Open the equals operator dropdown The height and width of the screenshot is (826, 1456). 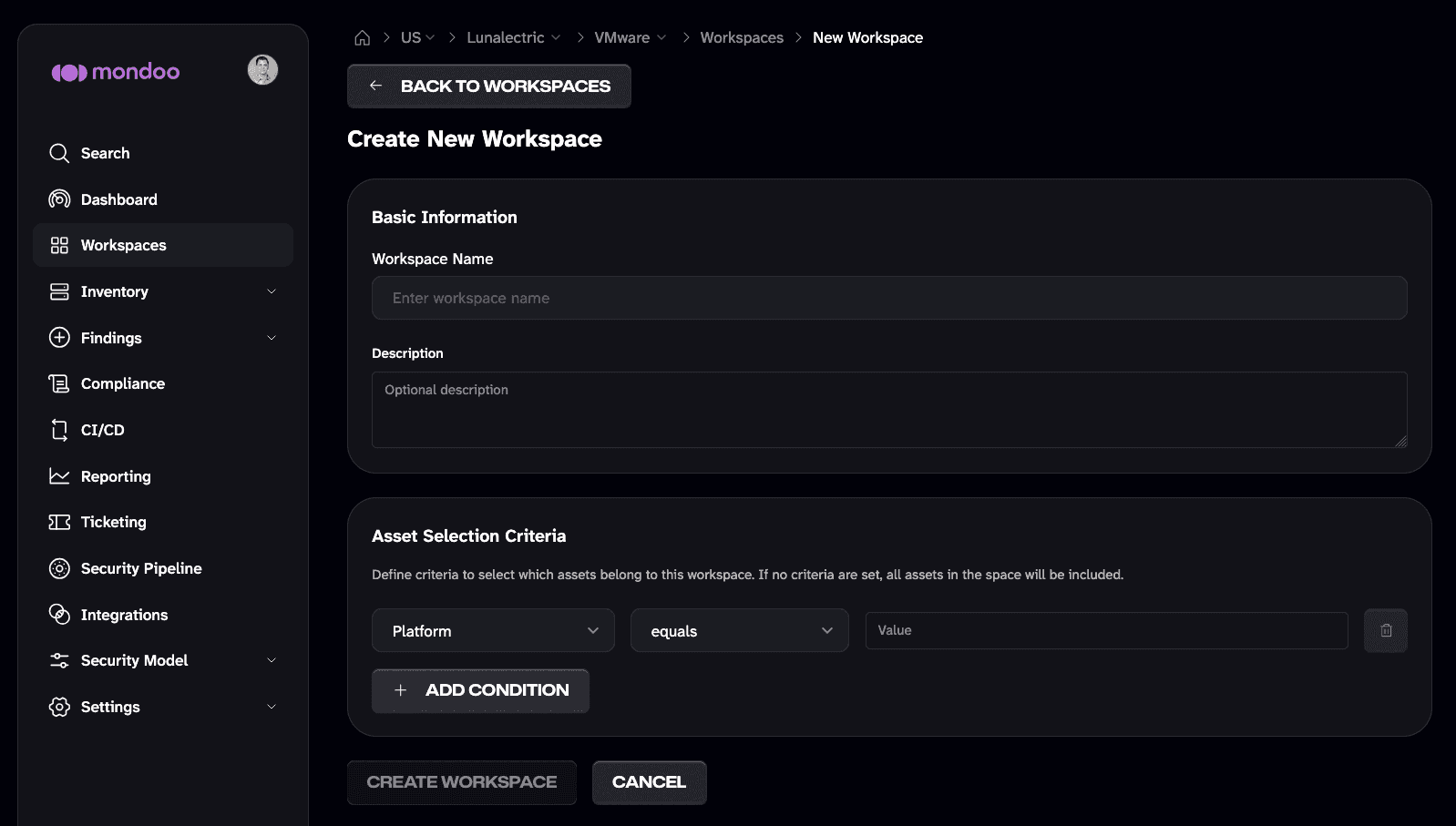click(x=739, y=630)
